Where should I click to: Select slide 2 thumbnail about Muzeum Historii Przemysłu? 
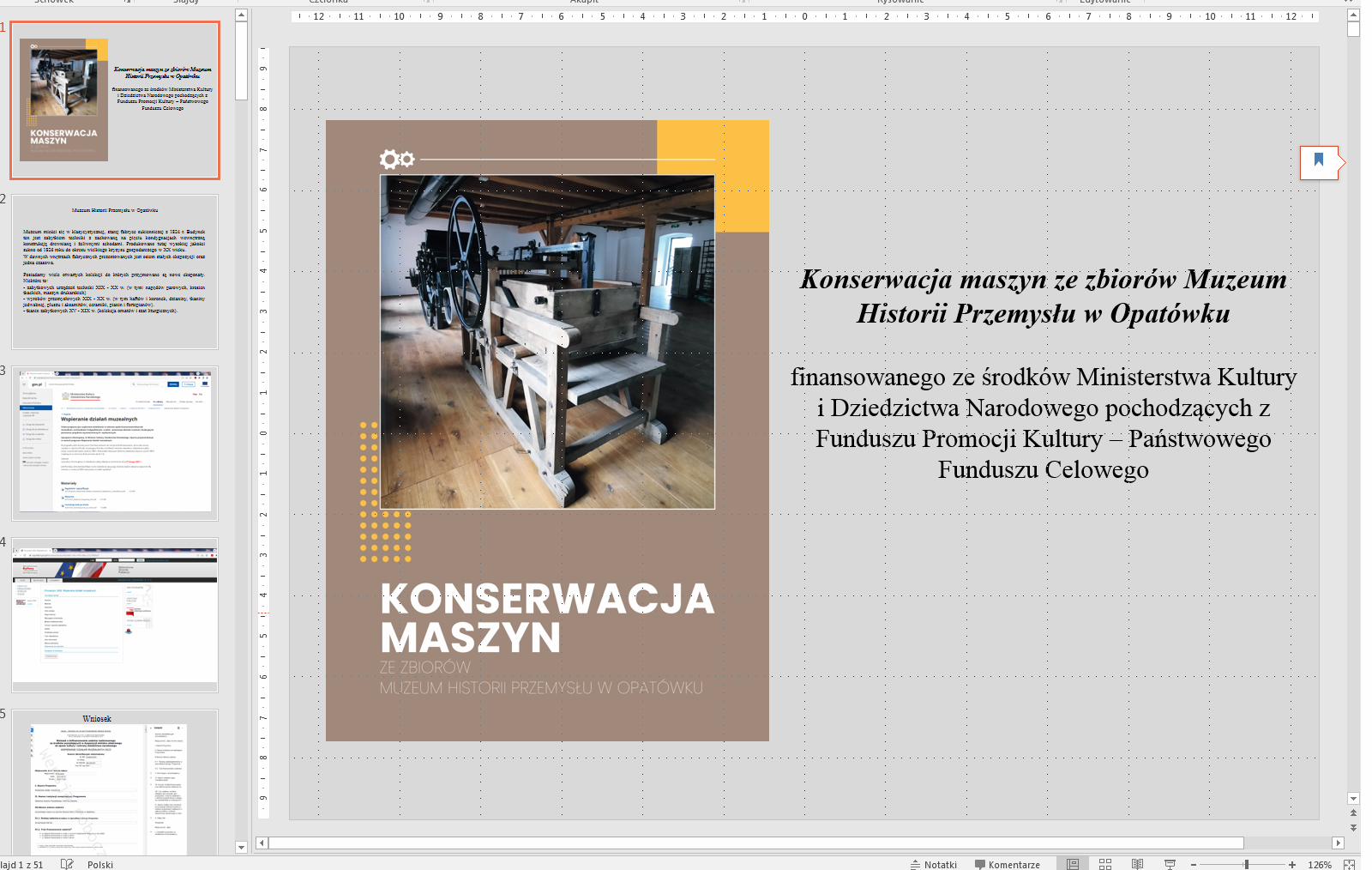coord(115,271)
